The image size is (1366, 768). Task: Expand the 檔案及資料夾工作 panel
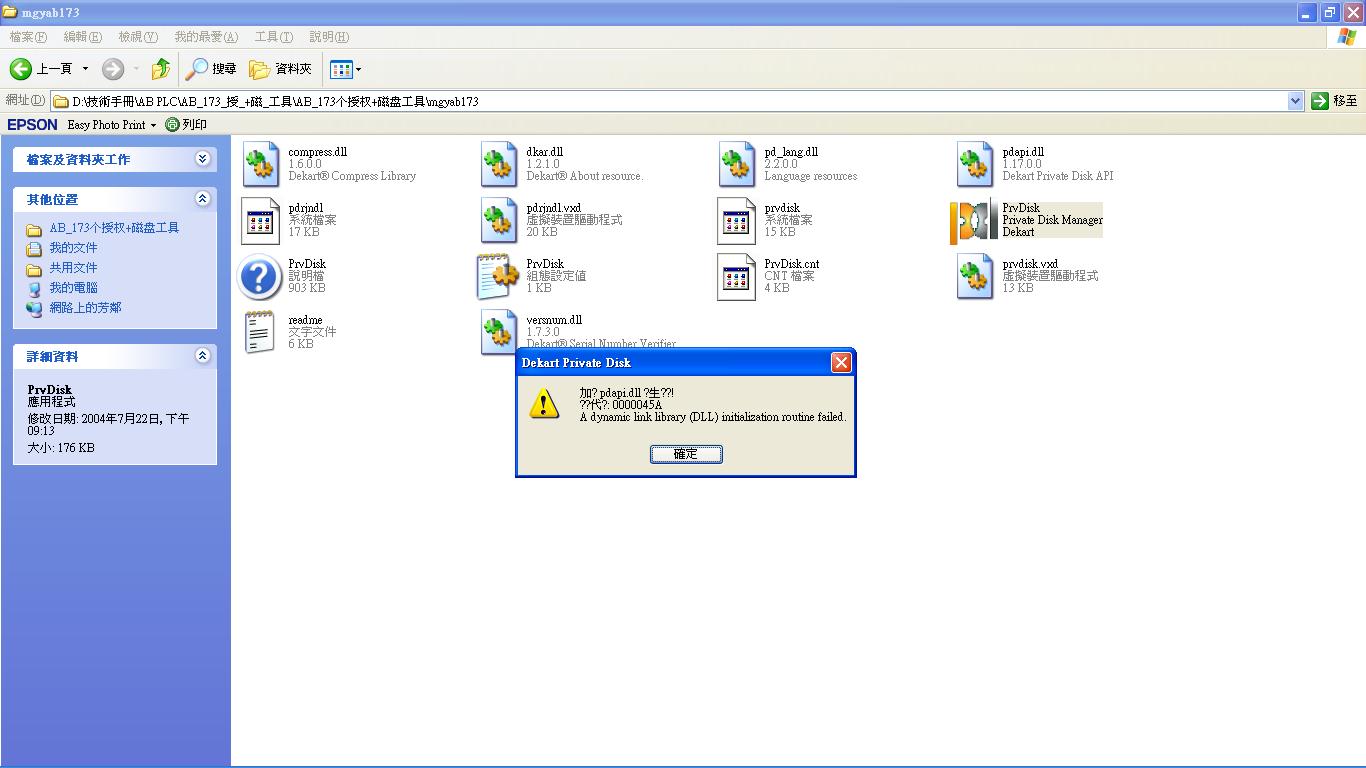pos(203,159)
